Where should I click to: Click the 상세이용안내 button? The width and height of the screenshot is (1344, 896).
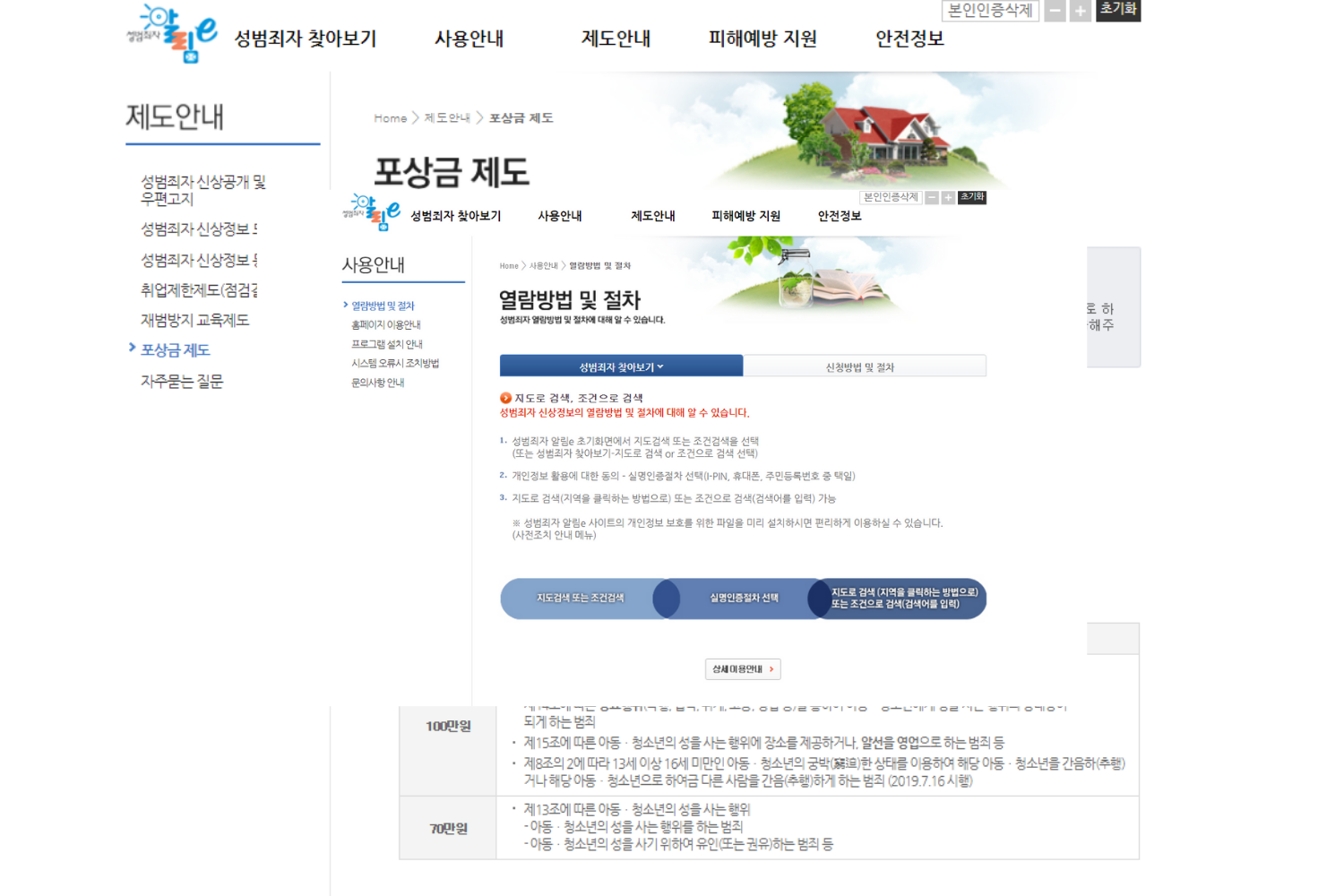[x=742, y=668]
